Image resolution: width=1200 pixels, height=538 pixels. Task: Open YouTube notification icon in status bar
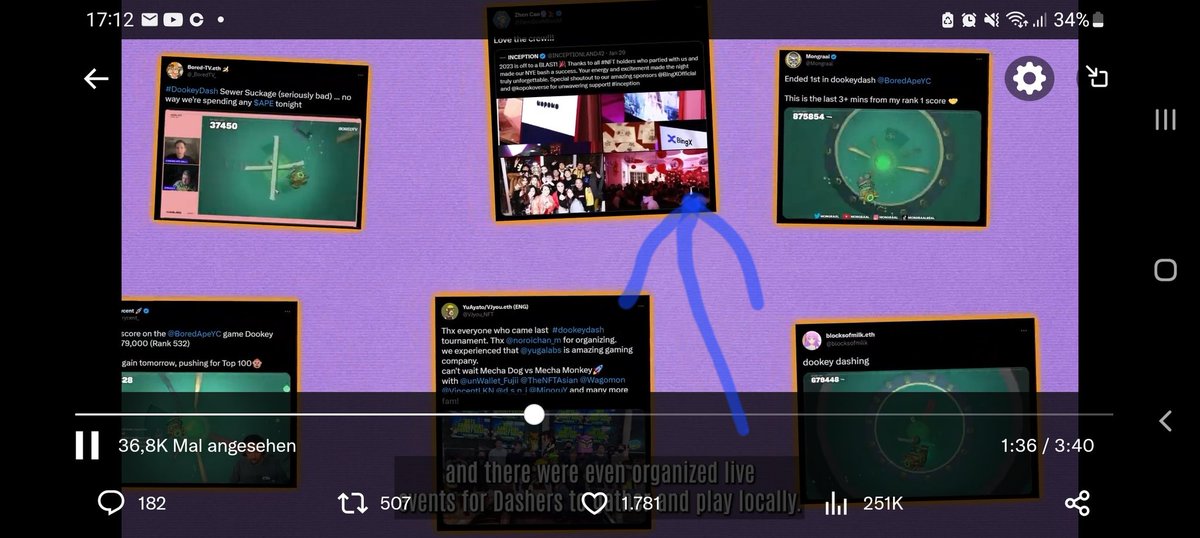172,19
